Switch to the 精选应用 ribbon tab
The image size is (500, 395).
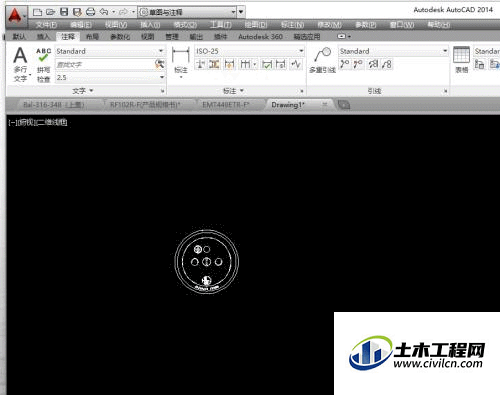click(307, 37)
